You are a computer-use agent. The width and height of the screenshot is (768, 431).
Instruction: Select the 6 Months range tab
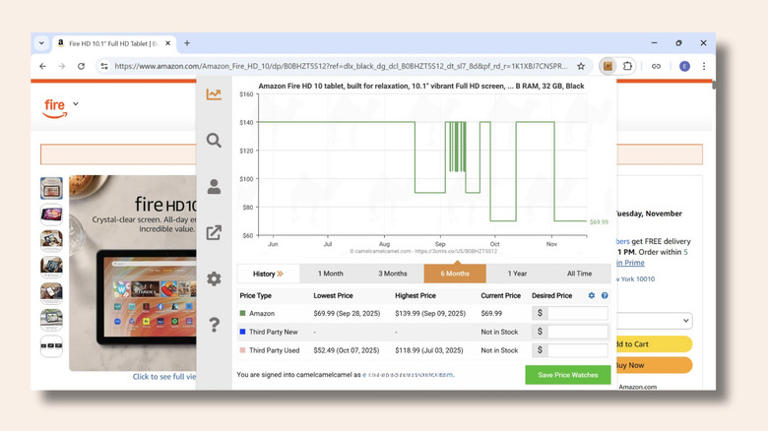point(455,274)
